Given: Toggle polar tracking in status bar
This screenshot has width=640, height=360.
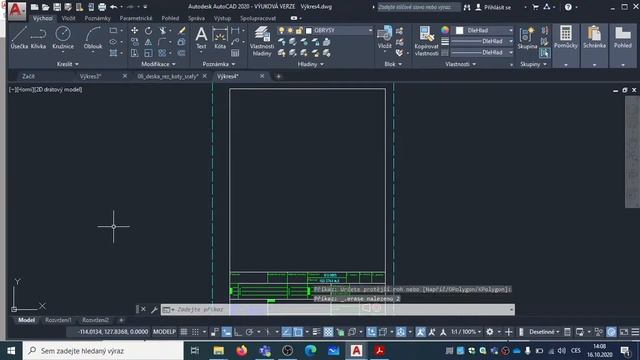Looking at the screenshot, I should coord(249,332).
